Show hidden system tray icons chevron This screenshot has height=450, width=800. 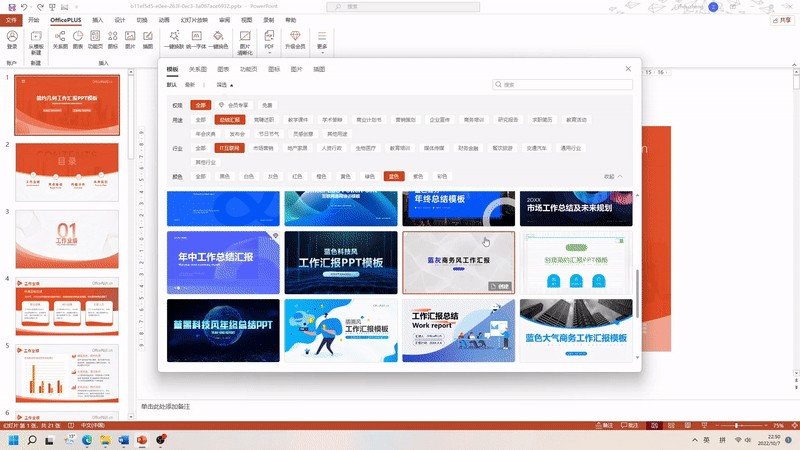[x=694, y=440]
